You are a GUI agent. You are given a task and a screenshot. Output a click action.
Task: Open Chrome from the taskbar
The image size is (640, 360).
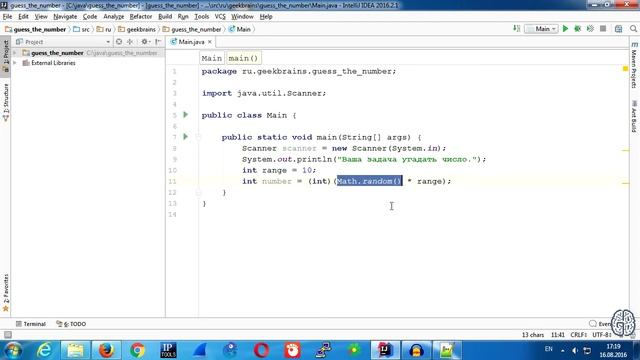point(138,350)
